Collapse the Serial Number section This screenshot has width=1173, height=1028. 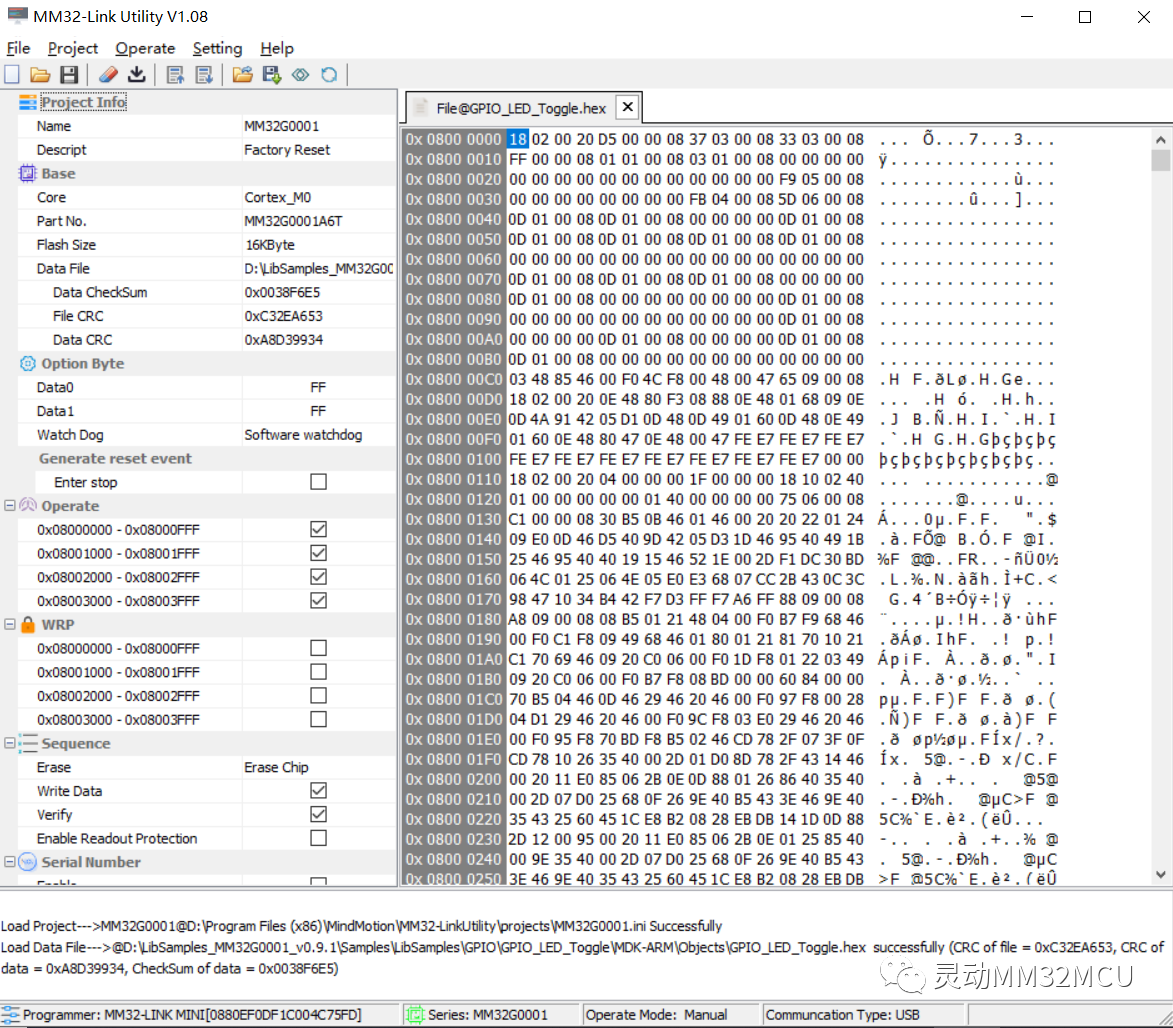click(x=10, y=862)
